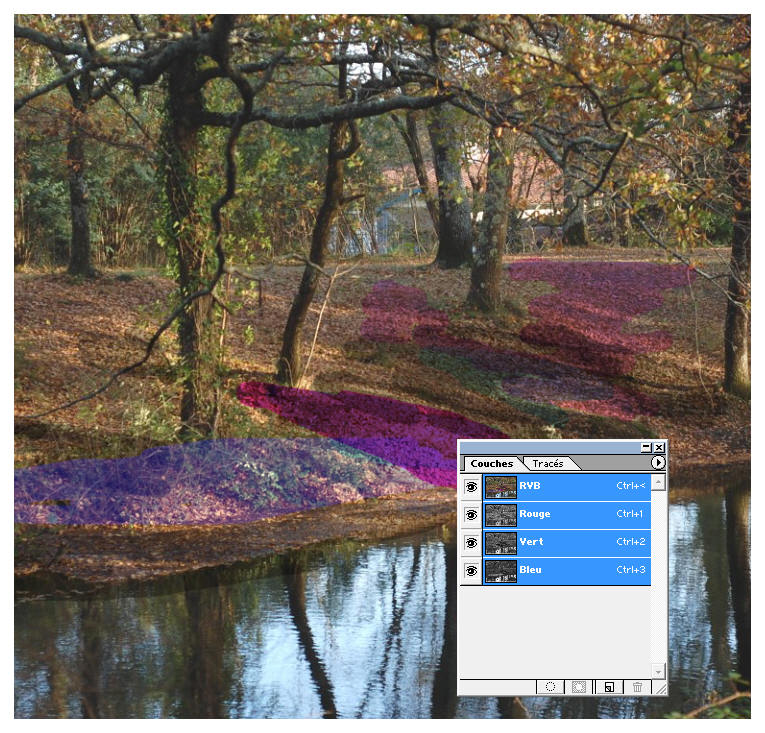Toggle visibility of the Rouge channel
The width and height of the screenshot is (765, 733).
(471, 515)
